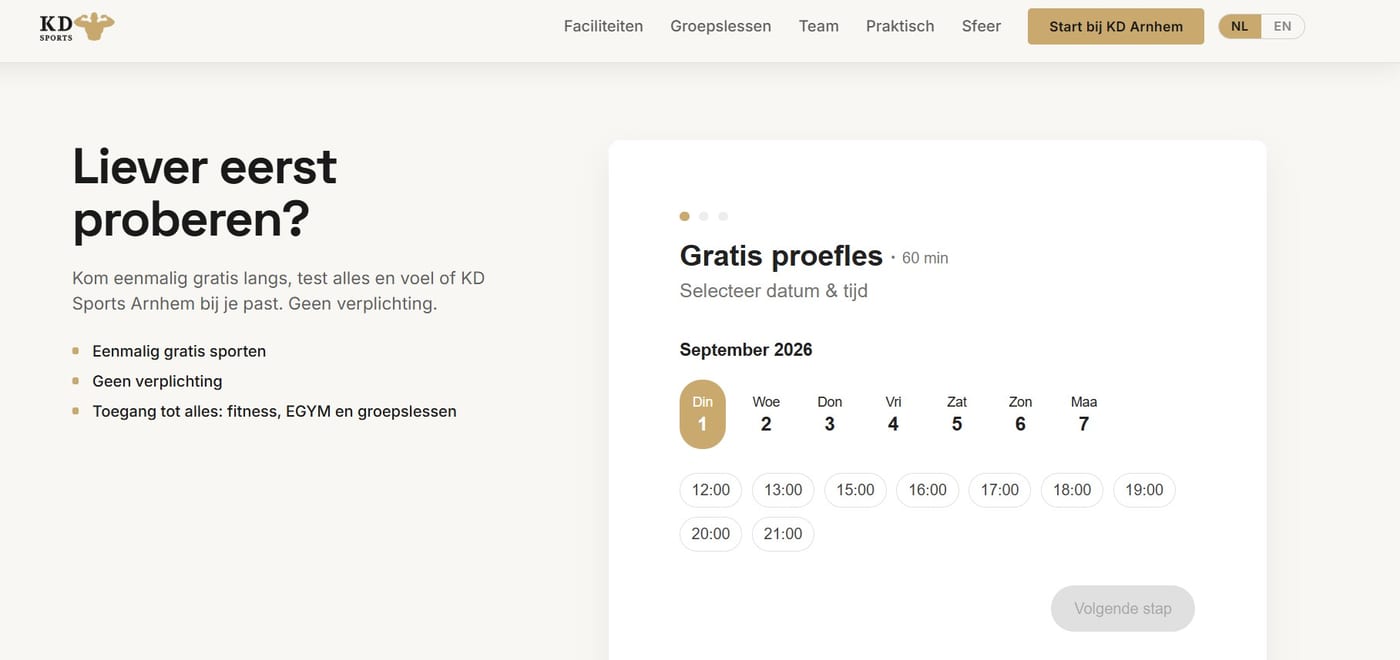Image resolution: width=1400 pixels, height=660 pixels.
Task: Select Din 1 date
Action: [702, 414]
